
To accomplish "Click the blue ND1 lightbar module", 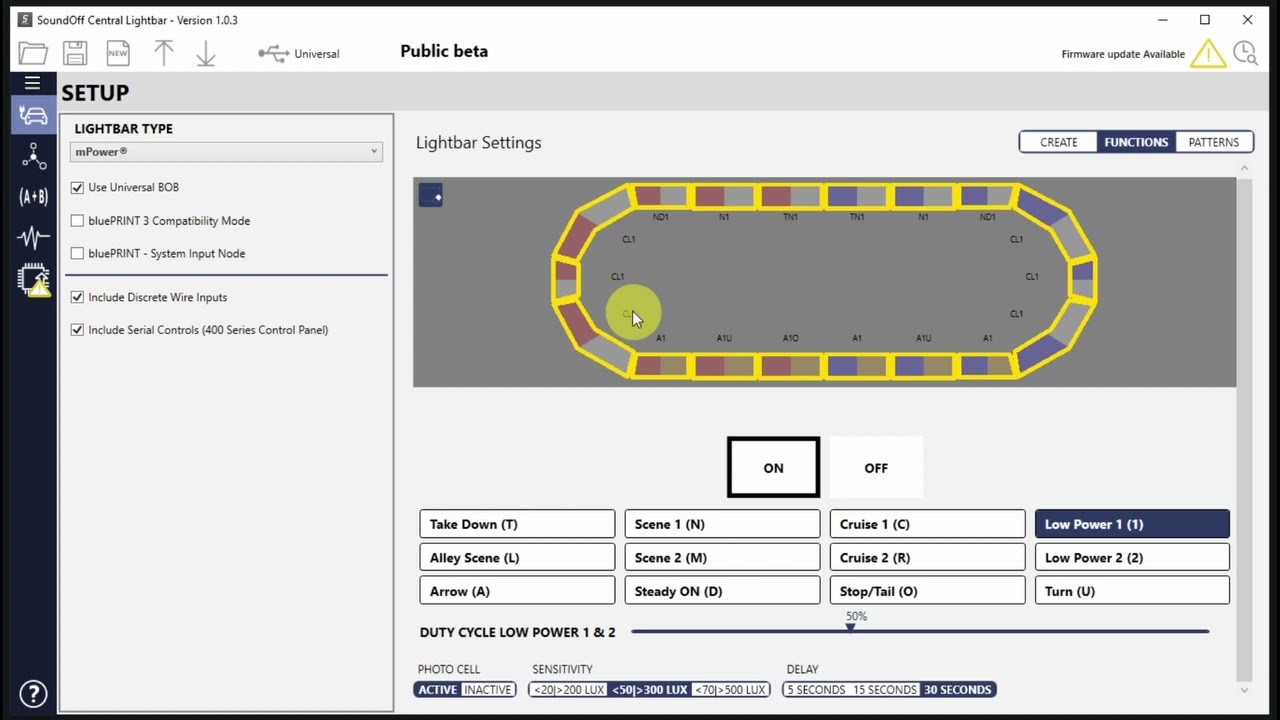I will [x=987, y=197].
